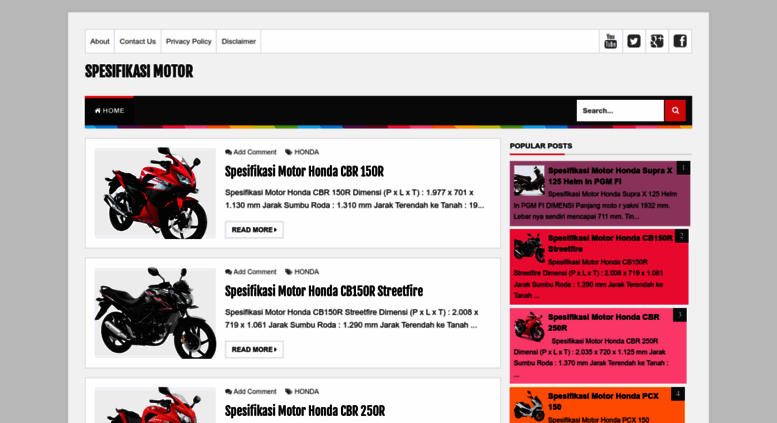Open popular post Honda CBR 250R title

[x=604, y=322]
